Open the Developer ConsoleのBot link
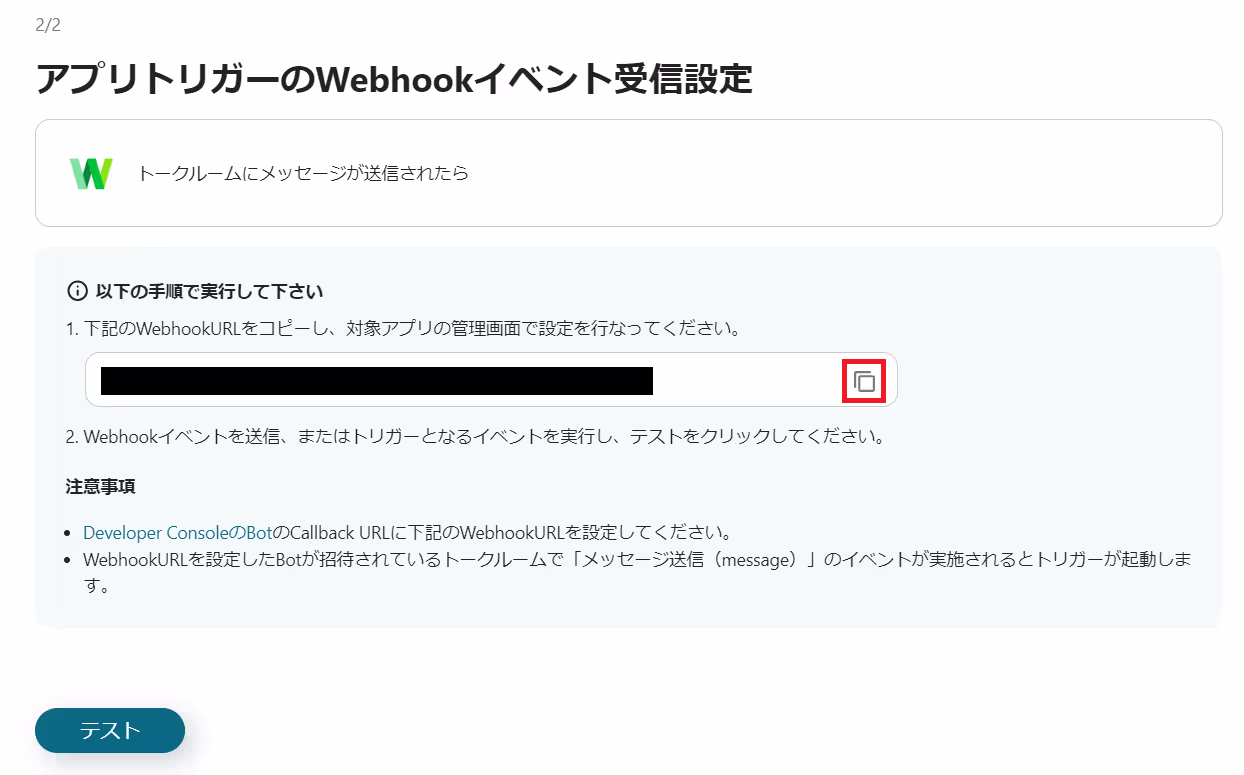Screen dimensions: 1244x775 tap(177, 532)
